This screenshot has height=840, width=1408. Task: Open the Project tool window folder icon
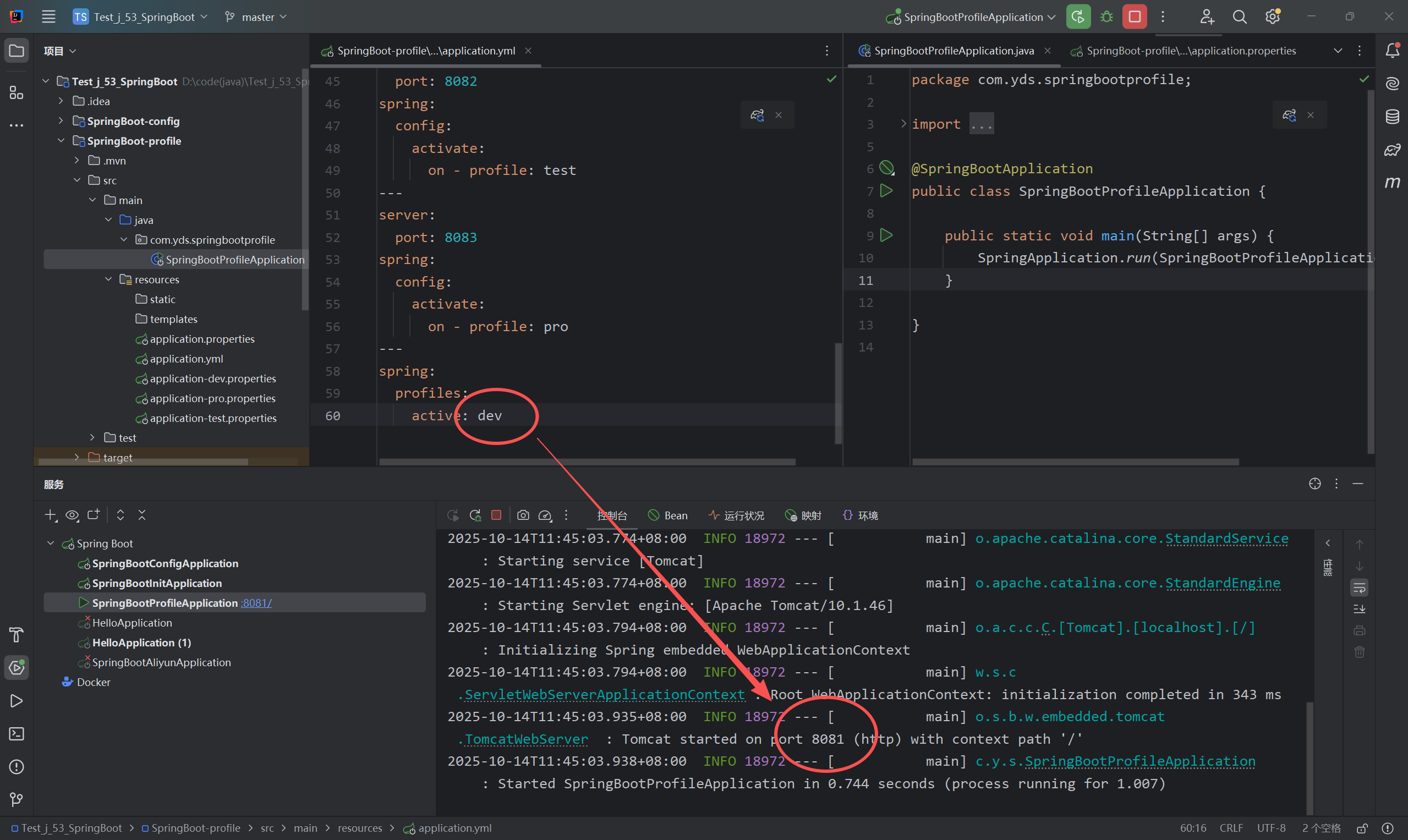17,51
